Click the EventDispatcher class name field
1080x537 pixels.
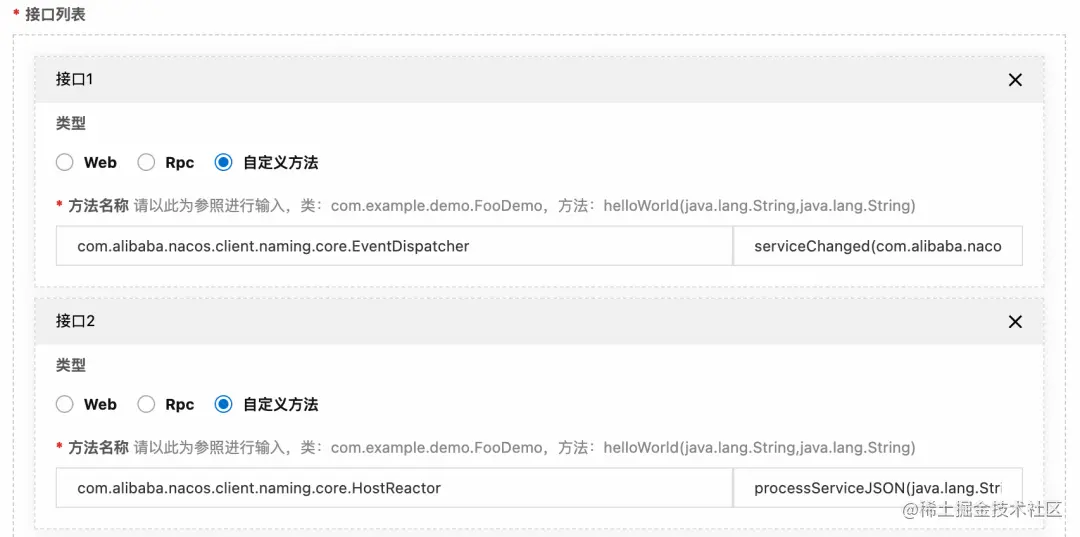394,246
